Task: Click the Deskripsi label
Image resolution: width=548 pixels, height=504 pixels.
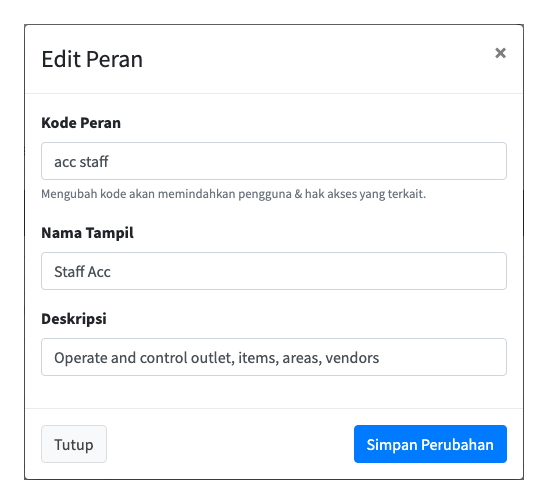Action: 74,319
